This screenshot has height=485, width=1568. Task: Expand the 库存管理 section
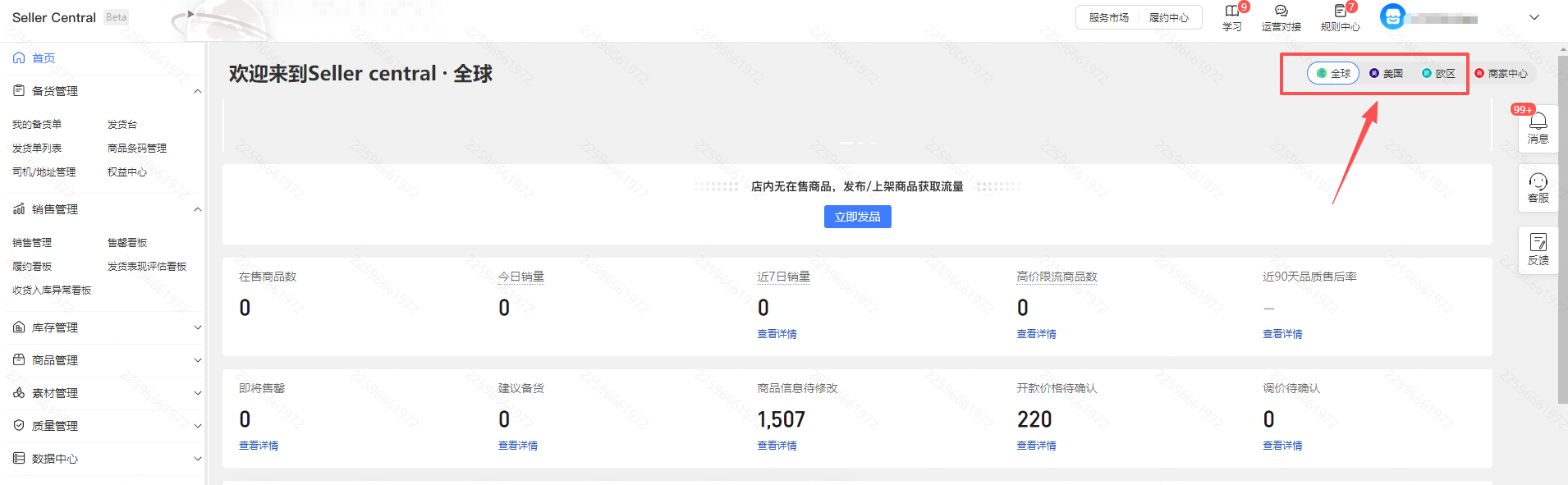197,327
